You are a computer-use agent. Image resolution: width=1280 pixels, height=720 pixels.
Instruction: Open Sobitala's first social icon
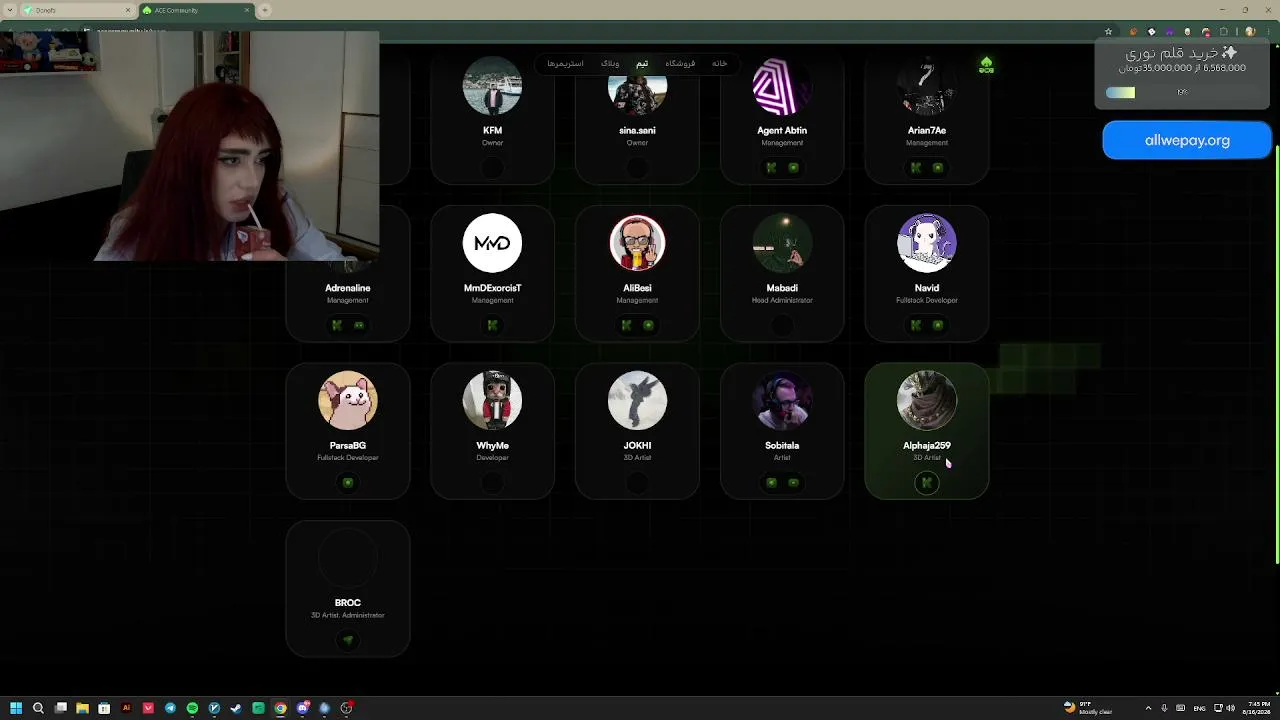(x=771, y=483)
